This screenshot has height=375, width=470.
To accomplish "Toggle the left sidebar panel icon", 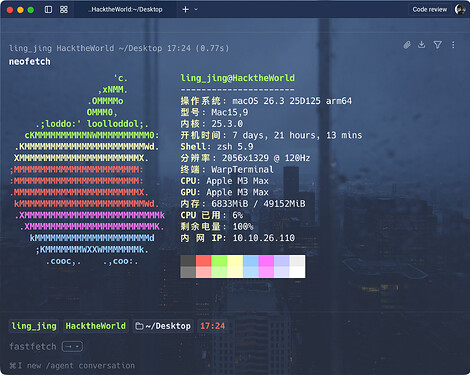I will tap(48, 10).
